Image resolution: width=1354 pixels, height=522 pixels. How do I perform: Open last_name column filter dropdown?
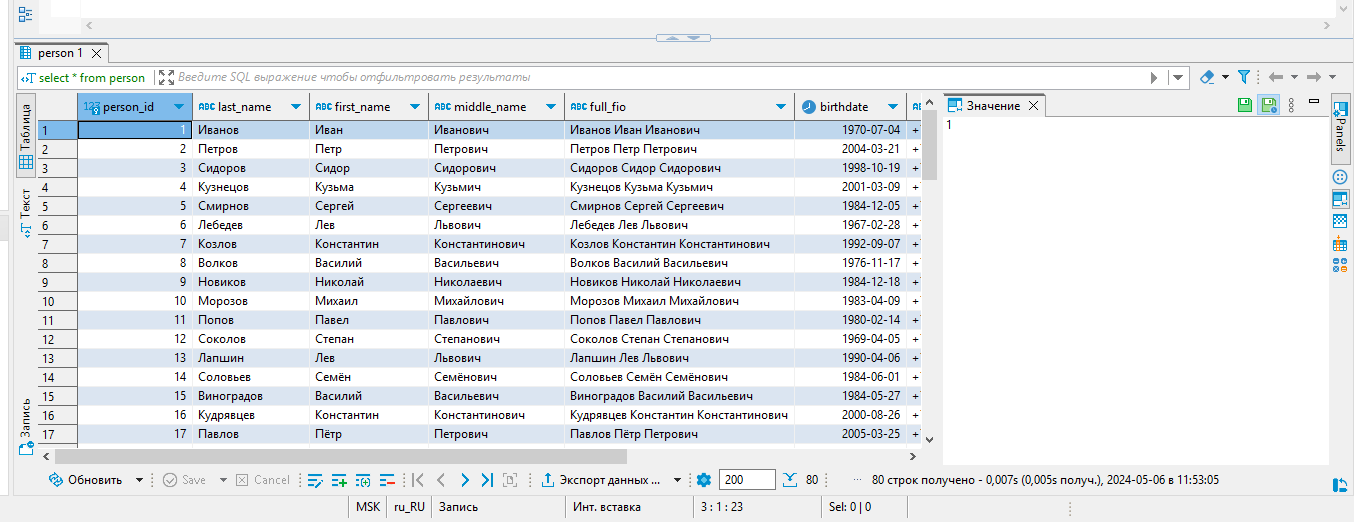pyautogui.click(x=295, y=107)
